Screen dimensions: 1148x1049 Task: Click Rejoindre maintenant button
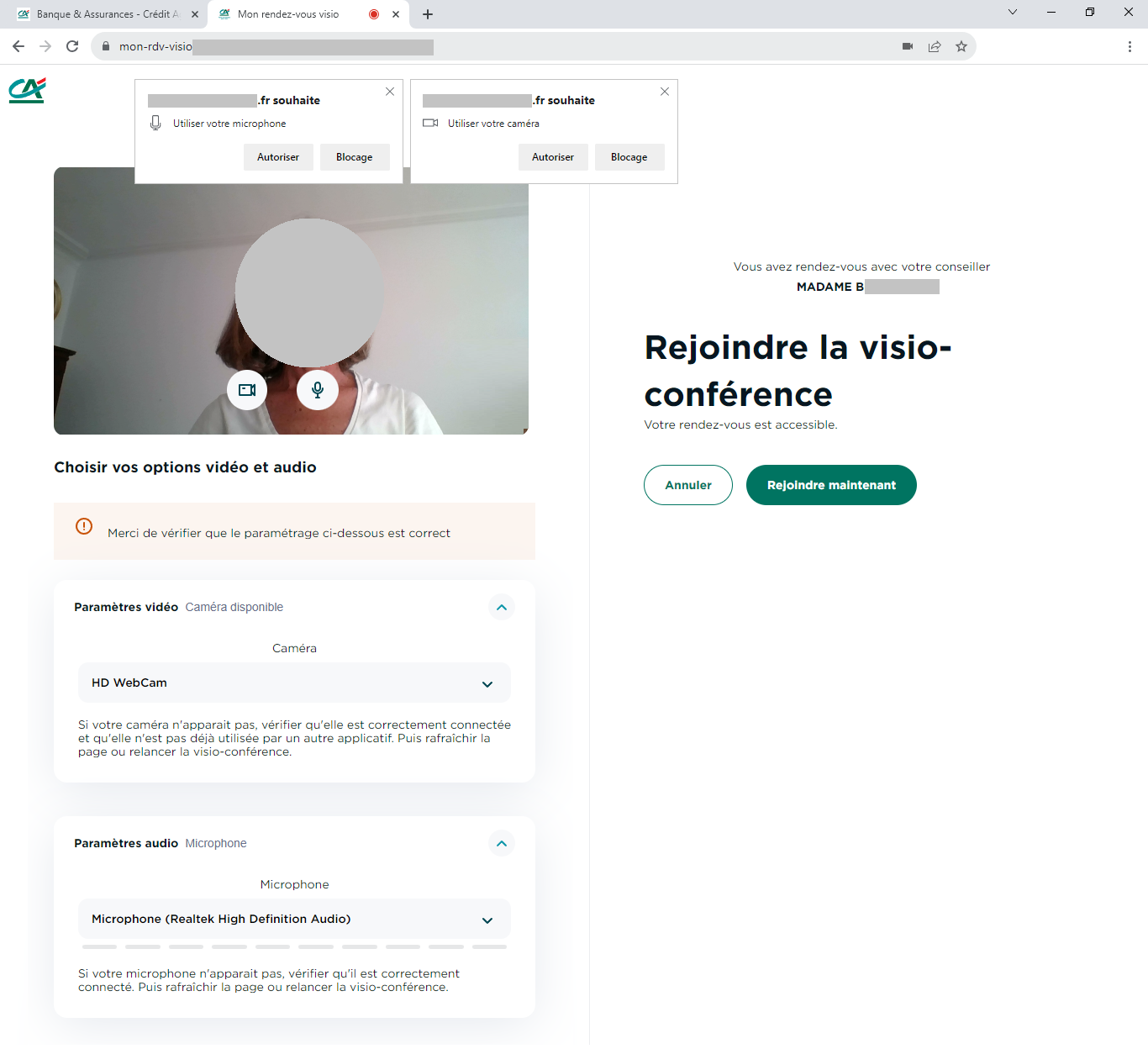[831, 485]
